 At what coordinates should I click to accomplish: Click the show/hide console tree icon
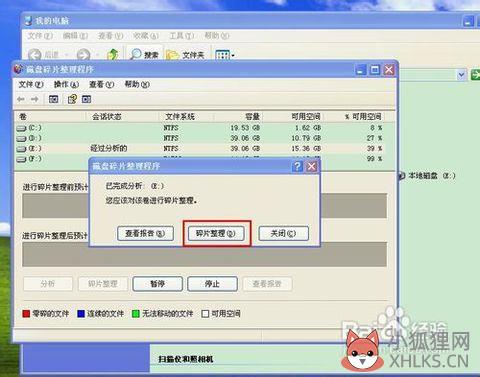click(54, 99)
